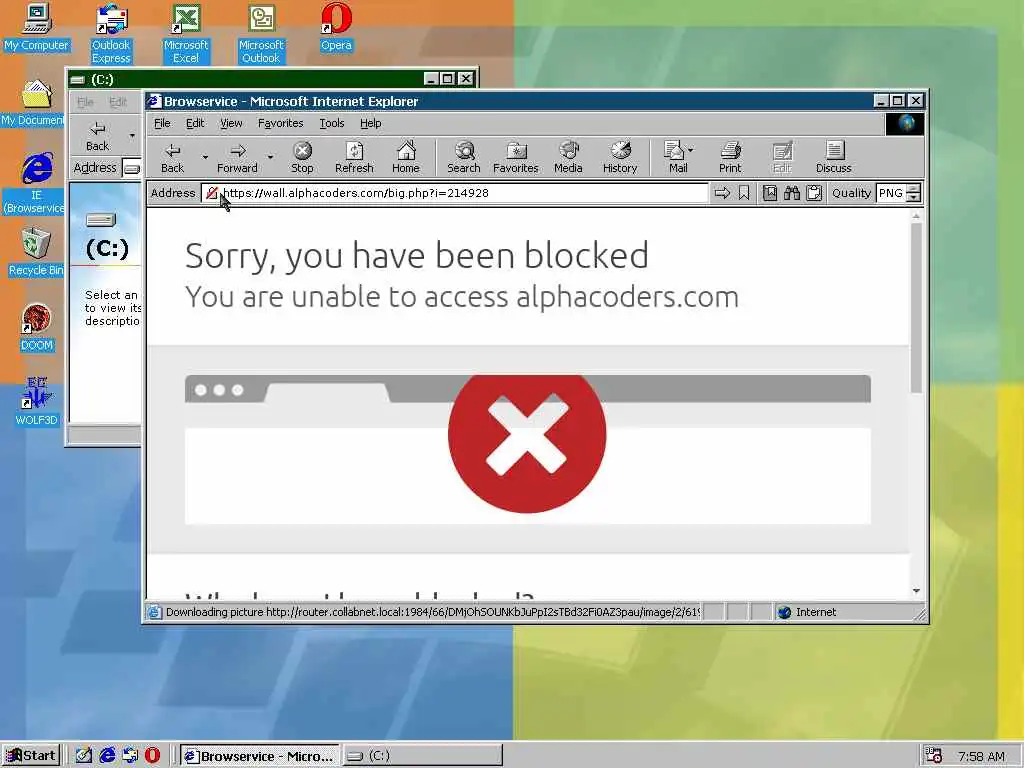Click the page vertical scrollbar thumb
The image size is (1024, 768).
click(x=916, y=308)
